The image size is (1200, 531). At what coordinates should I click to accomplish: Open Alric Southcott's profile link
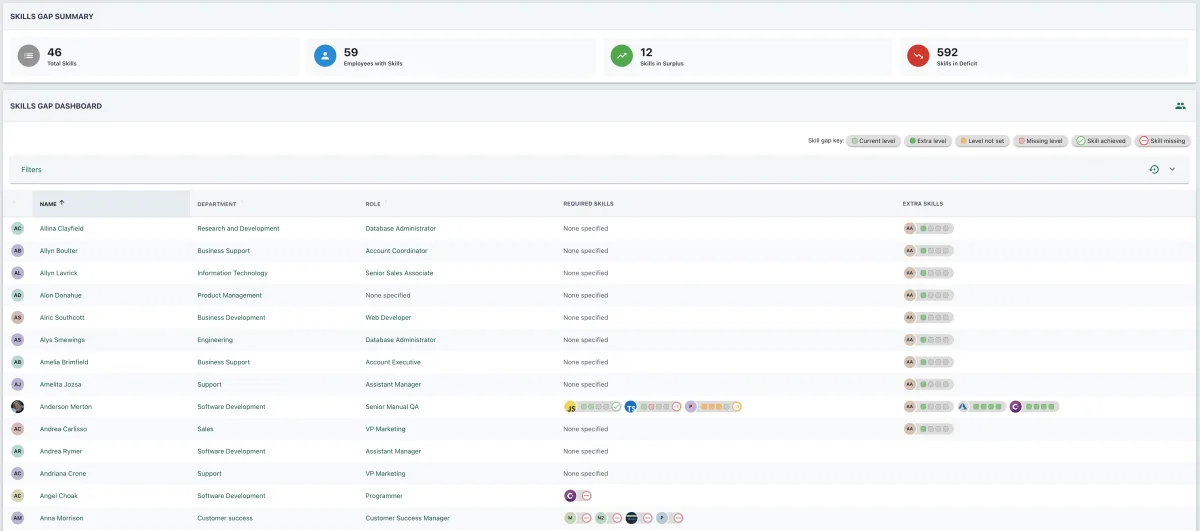coord(62,318)
